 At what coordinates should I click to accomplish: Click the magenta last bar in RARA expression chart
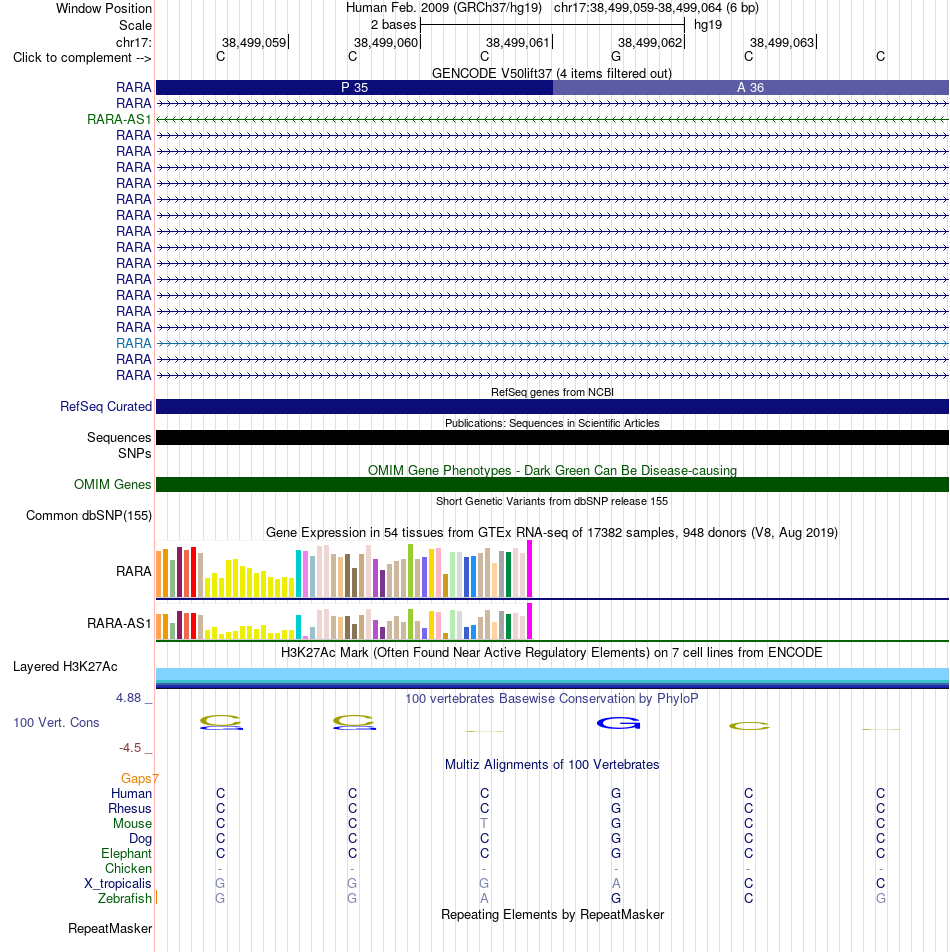[529, 569]
